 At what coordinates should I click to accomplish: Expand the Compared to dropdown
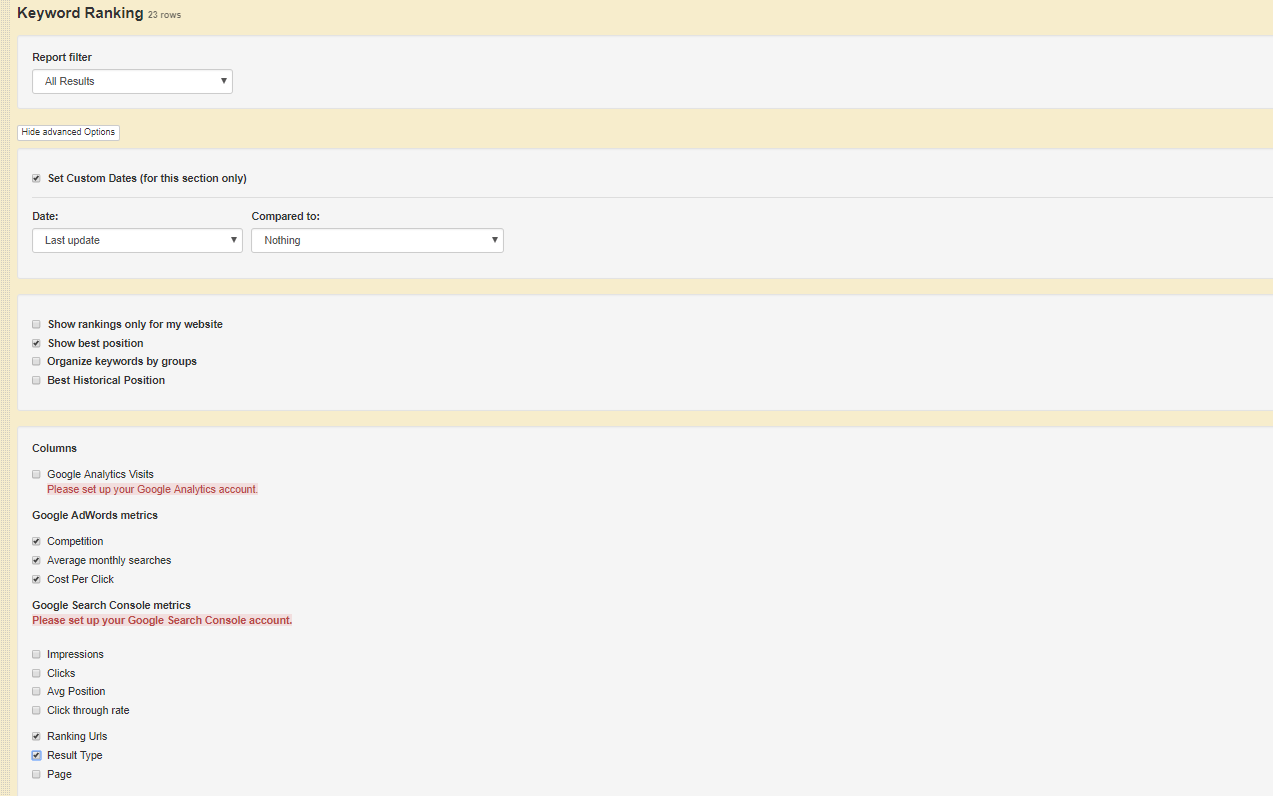click(x=377, y=240)
